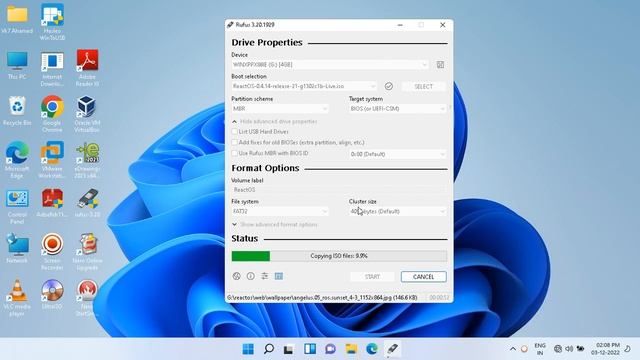The image size is (640, 360).
Task: Collapse Hide advanced drive properties
Action: (x=274, y=122)
